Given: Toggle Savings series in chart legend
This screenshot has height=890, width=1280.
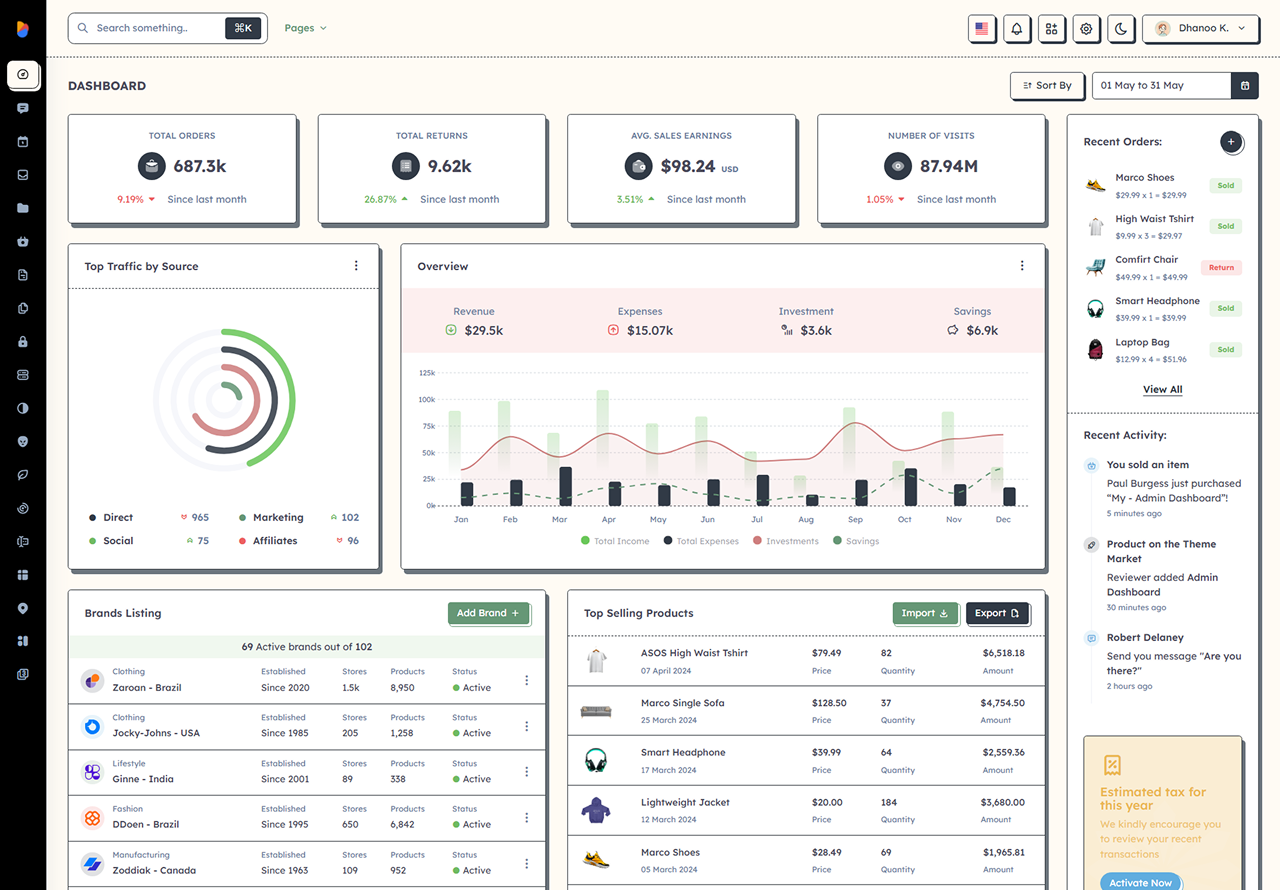Looking at the screenshot, I should click(856, 541).
